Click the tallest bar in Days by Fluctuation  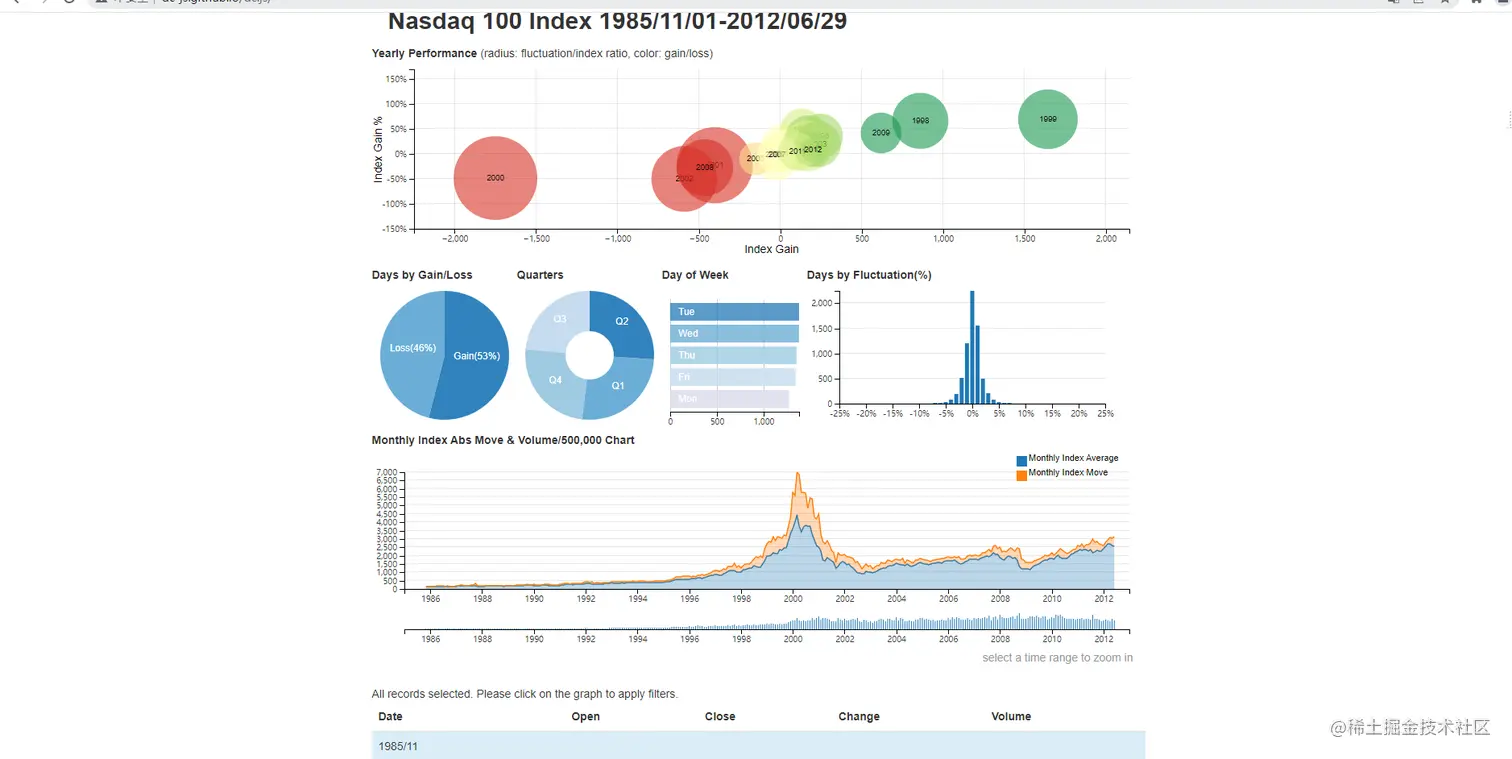[972, 347]
